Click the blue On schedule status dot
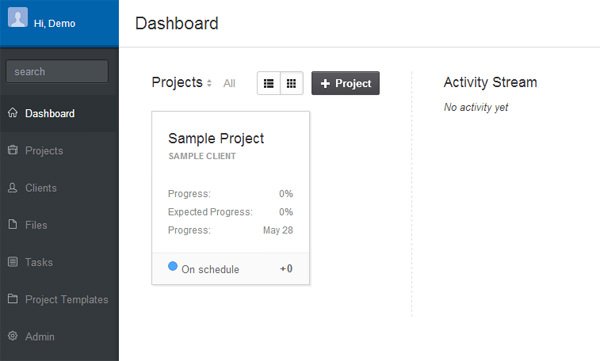Image resolution: width=600 pixels, height=361 pixels. click(x=173, y=266)
